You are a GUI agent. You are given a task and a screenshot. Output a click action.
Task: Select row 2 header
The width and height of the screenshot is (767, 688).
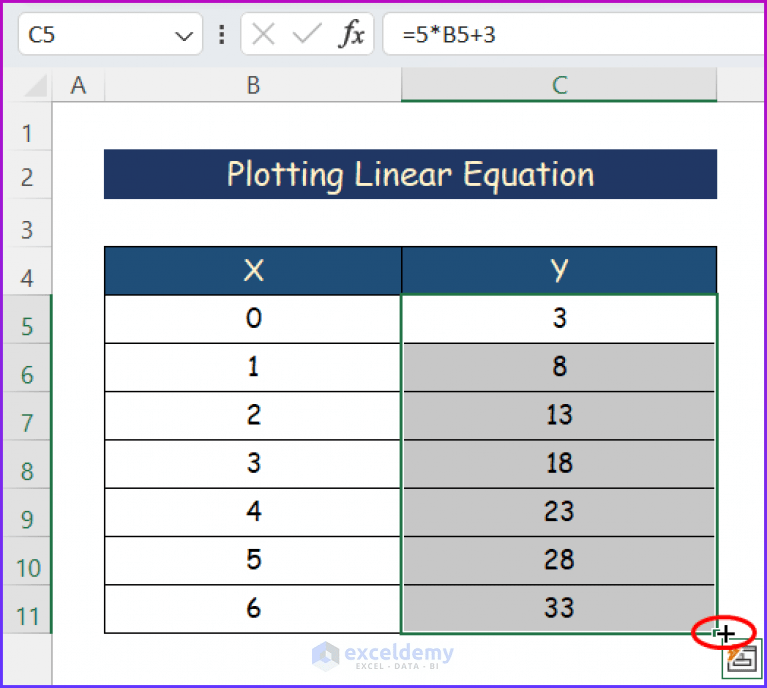[27, 175]
